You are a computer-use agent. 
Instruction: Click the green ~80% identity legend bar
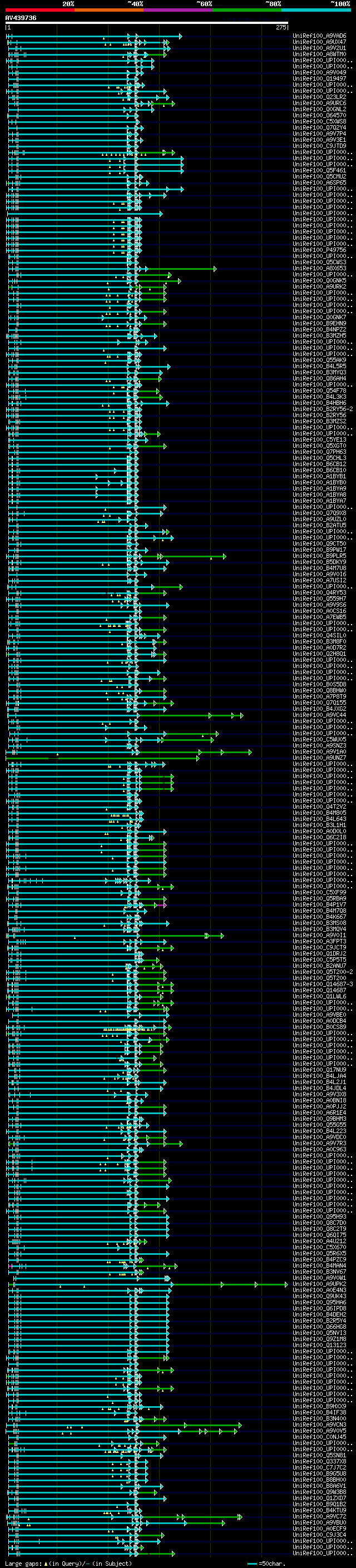247,10
